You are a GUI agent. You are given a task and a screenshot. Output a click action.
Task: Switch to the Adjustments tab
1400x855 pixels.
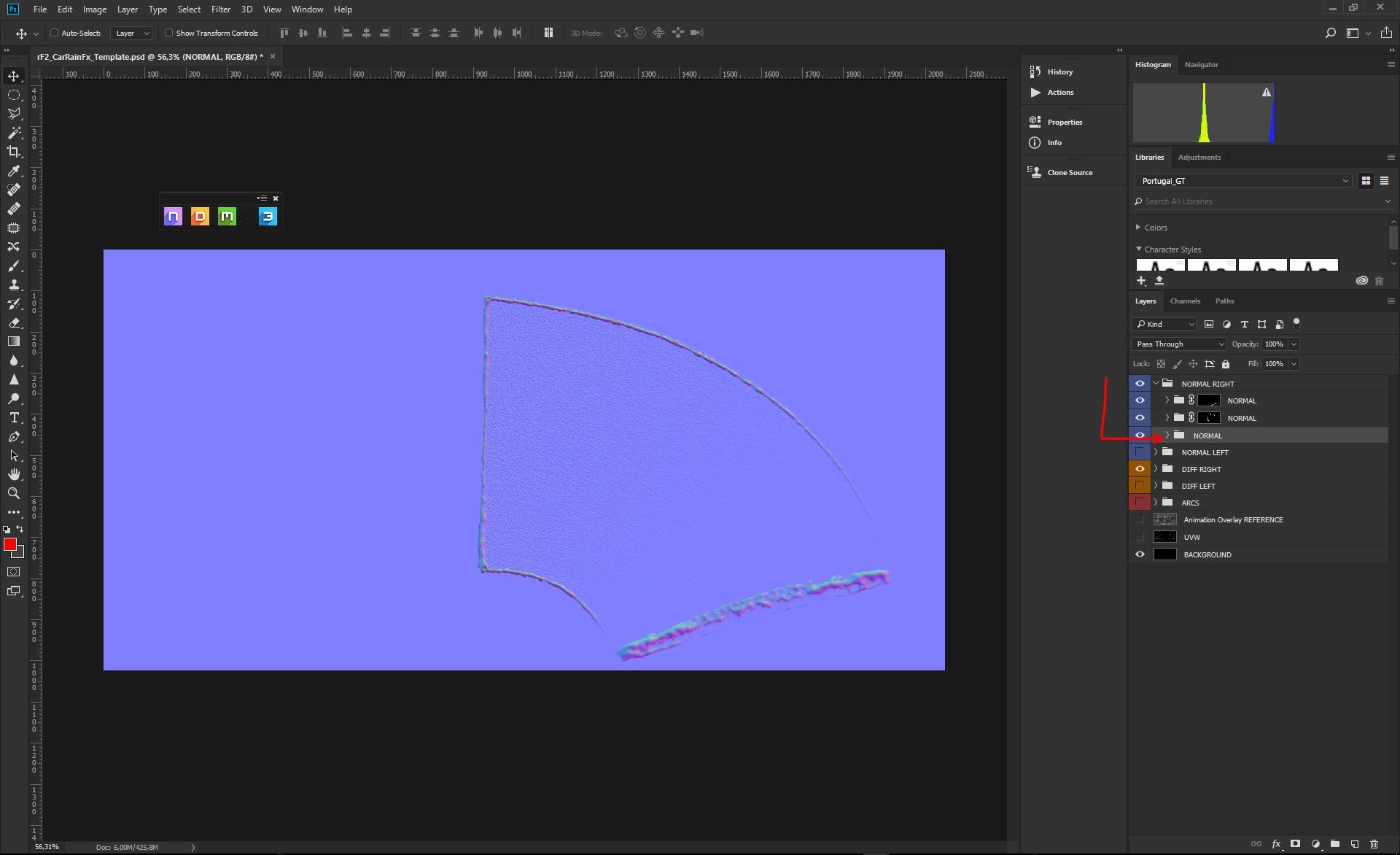click(1199, 158)
